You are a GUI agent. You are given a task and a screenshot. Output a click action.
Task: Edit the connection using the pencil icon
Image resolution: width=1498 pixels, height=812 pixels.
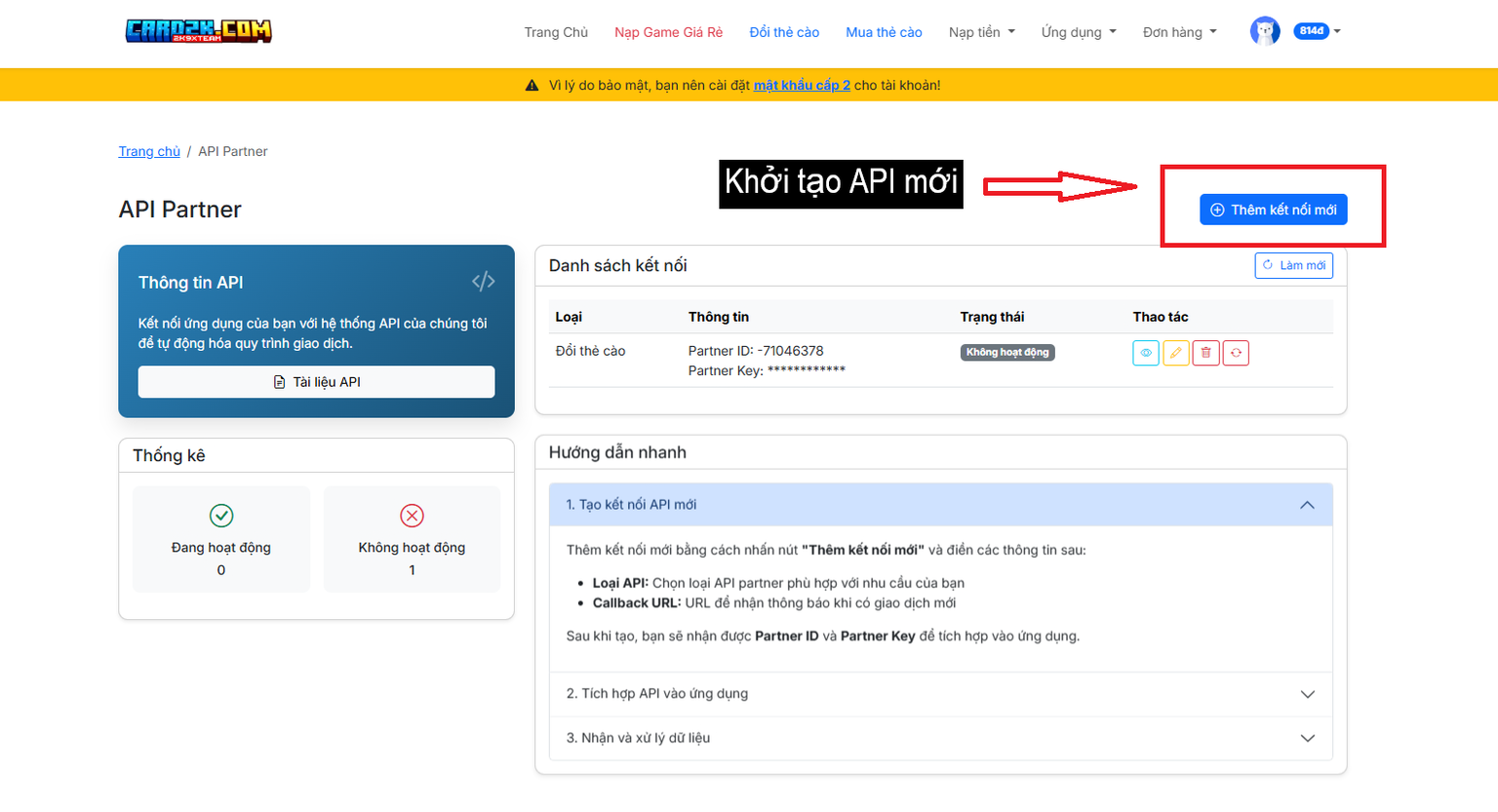point(1175,353)
